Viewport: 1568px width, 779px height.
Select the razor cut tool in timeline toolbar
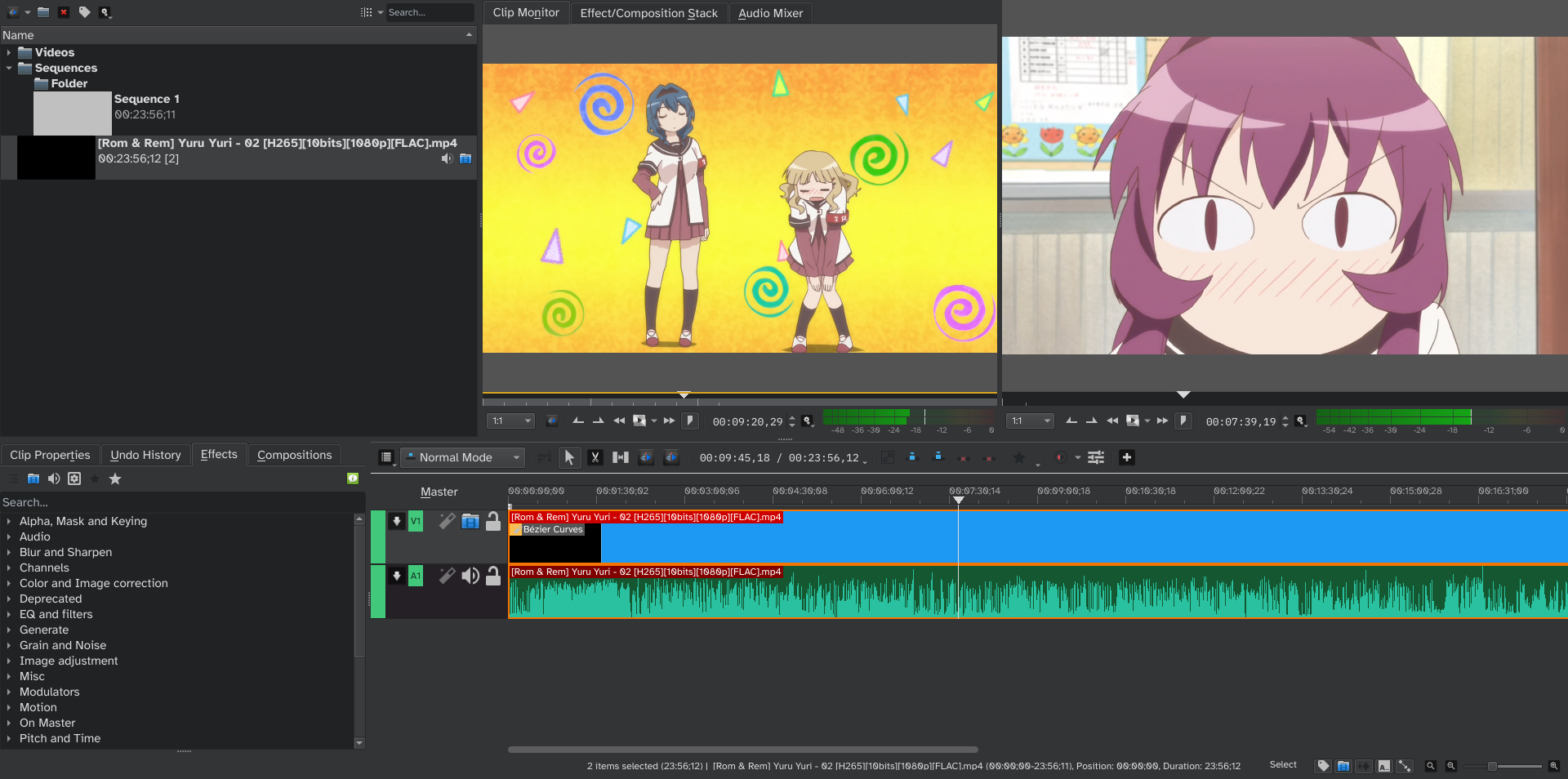tap(595, 457)
